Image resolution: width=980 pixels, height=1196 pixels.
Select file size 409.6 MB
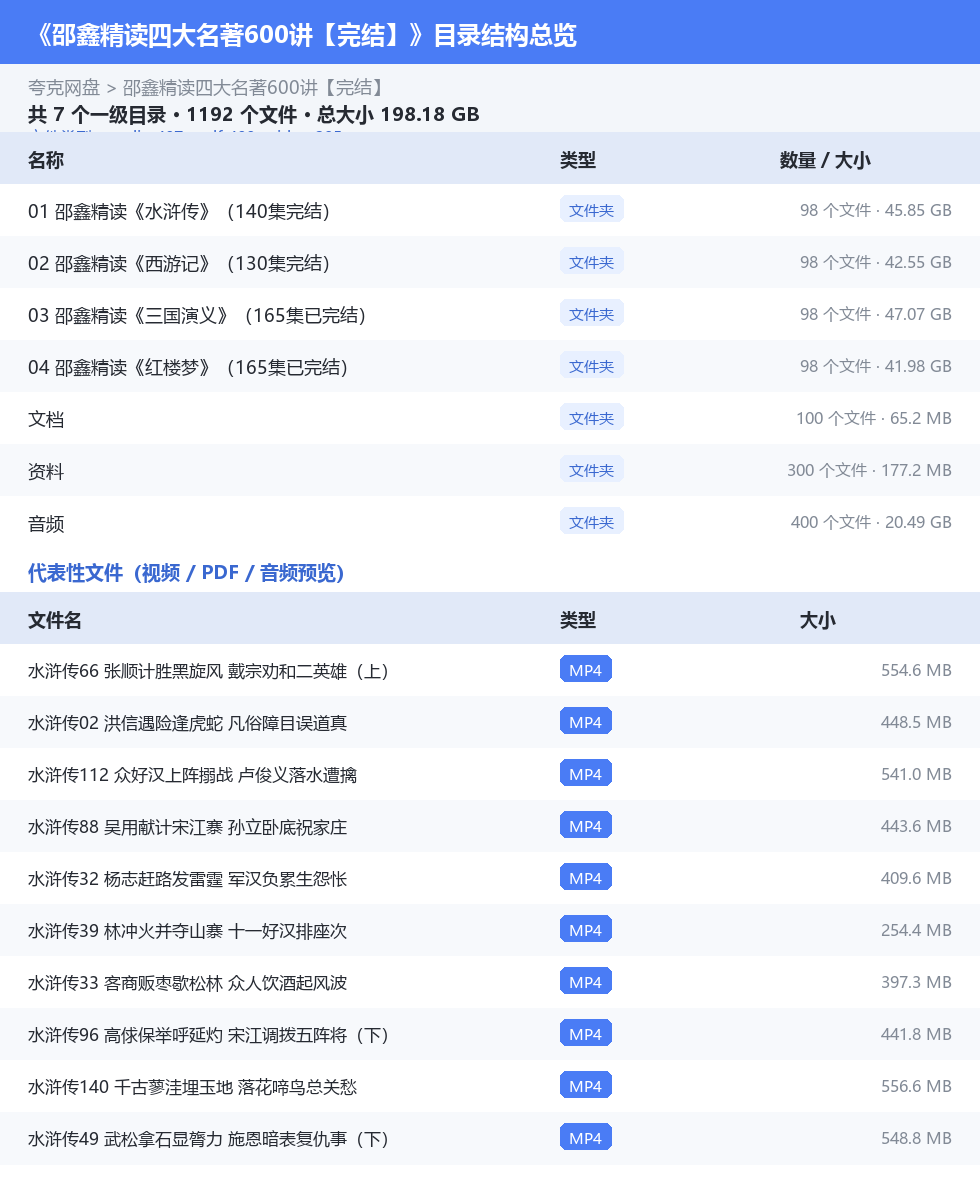pyautogui.click(x=916, y=879)
